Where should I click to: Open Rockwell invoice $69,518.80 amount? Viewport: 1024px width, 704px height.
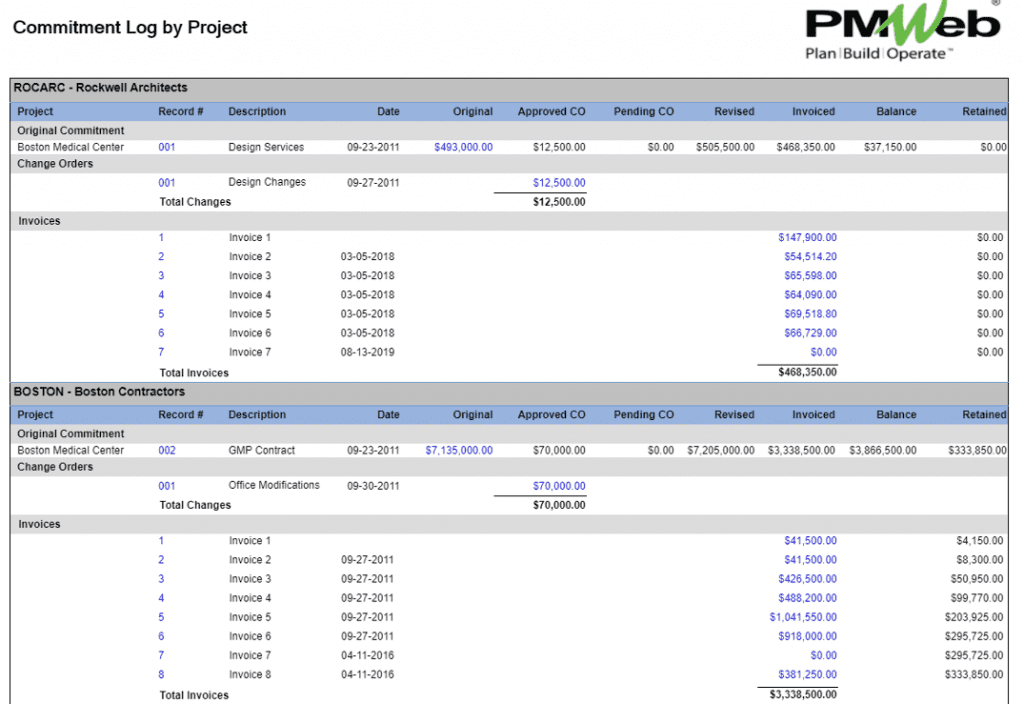(810, 314)
